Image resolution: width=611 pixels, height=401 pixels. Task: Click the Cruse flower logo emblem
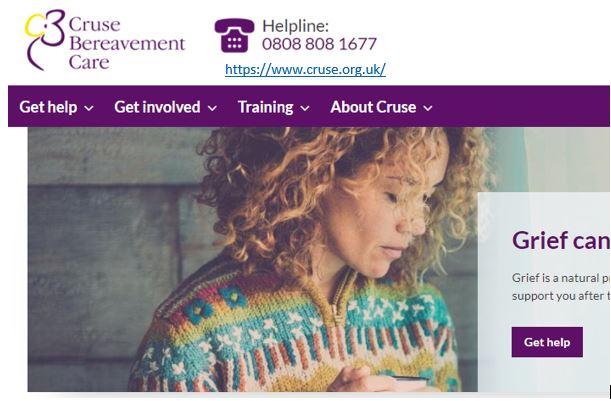click(x=45, y=39)
